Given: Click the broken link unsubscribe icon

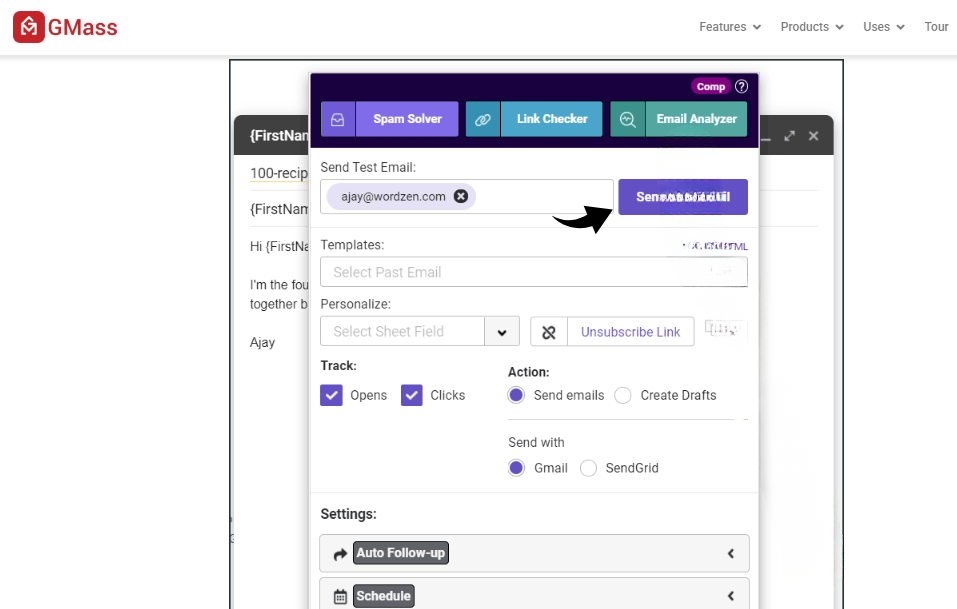Looking at the screenshot, I should tap(549, 332).
